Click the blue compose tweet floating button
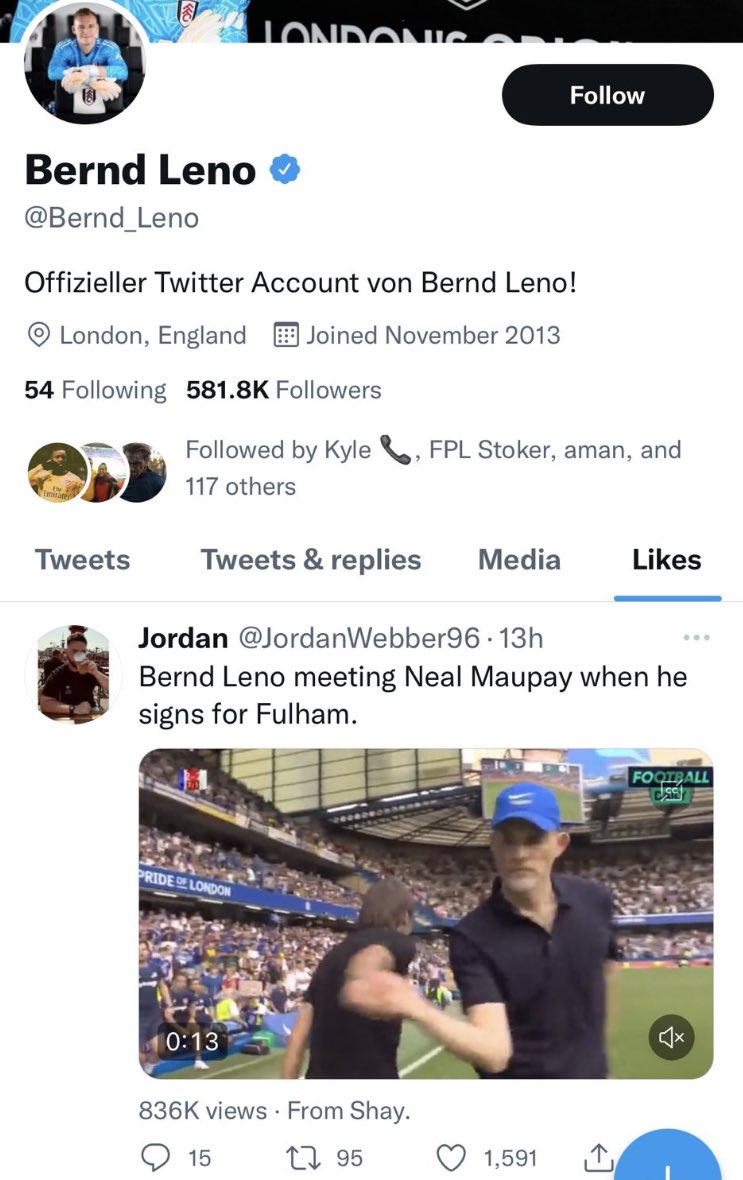 point(668,1159)
